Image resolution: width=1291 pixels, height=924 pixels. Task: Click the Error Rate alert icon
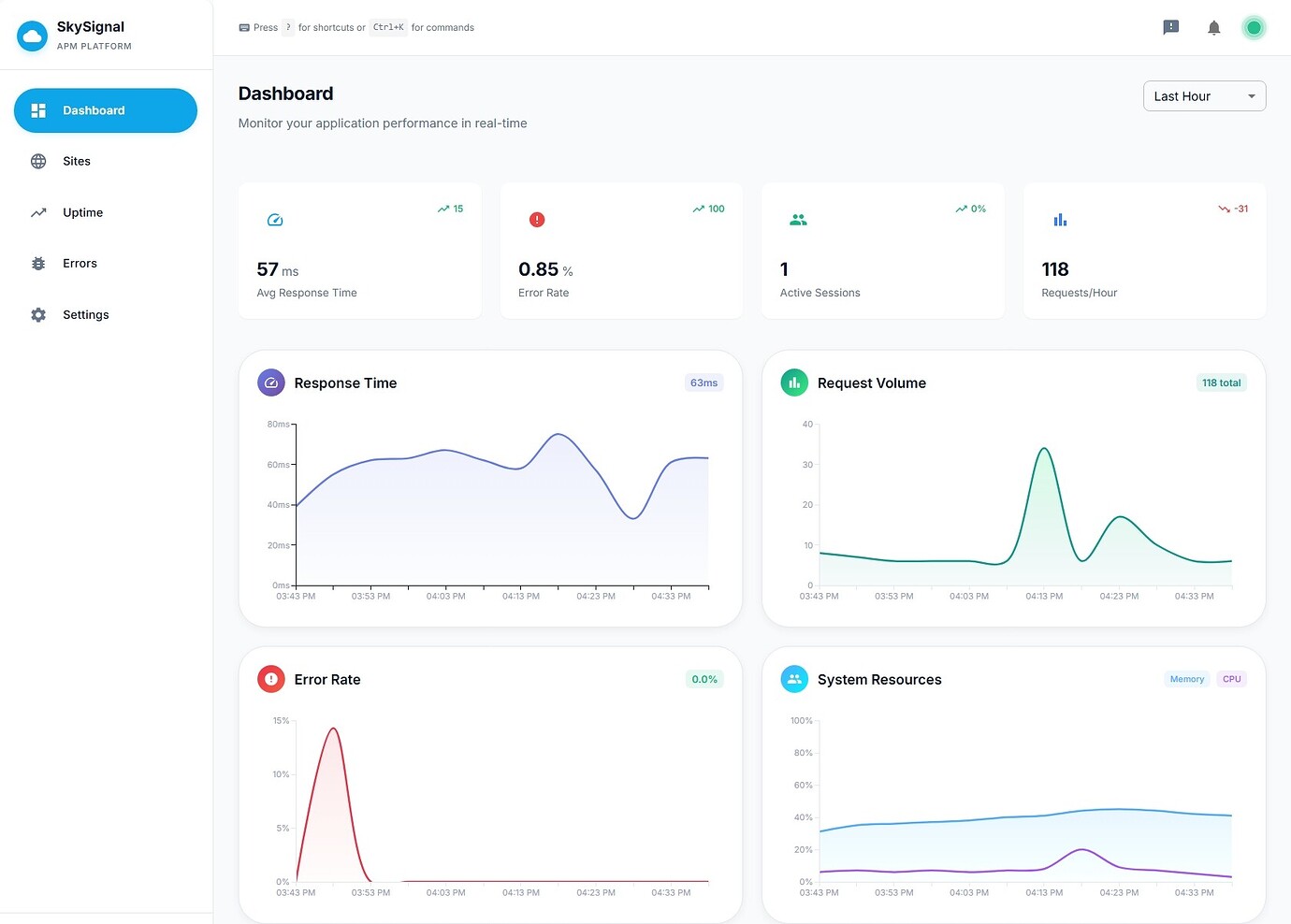(270, 679)
